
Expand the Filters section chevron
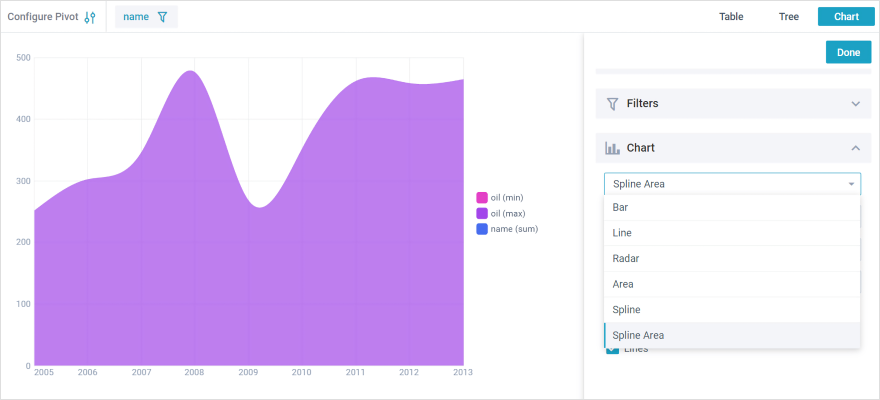pos(855,104)
